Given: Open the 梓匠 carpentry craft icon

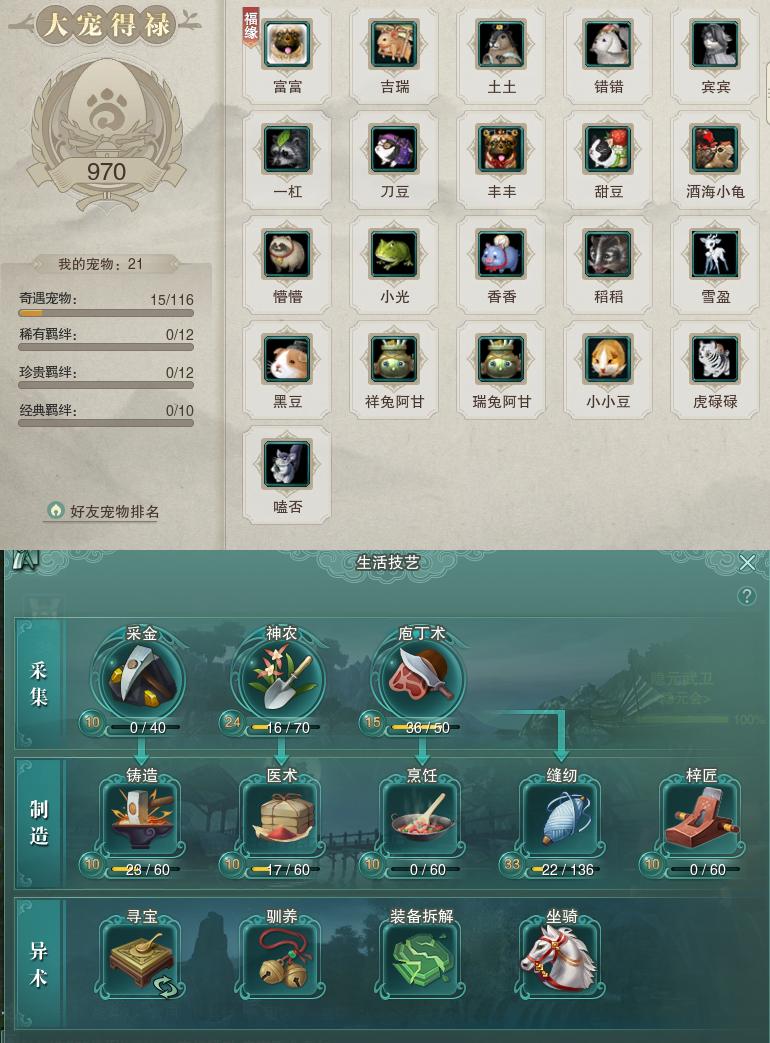Looking at the screenshot, I should 702,818.
